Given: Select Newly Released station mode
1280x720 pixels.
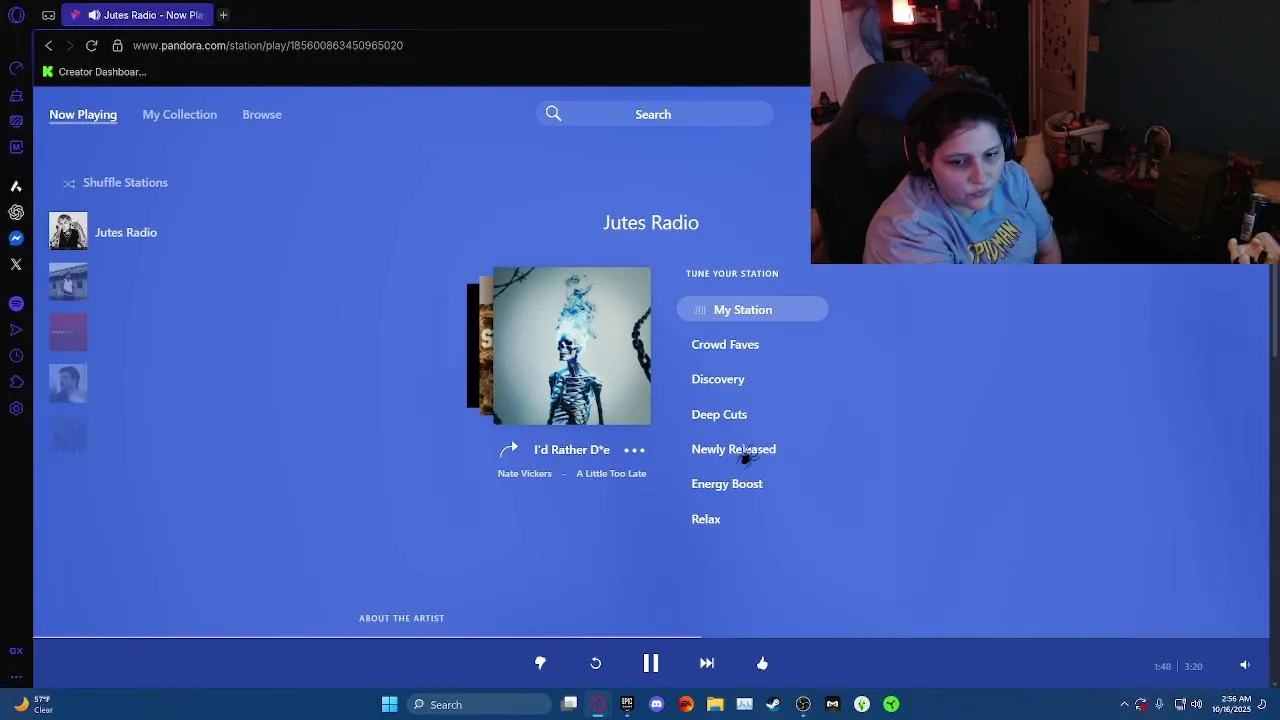Looking at the screenshot, I should [733, 449].
